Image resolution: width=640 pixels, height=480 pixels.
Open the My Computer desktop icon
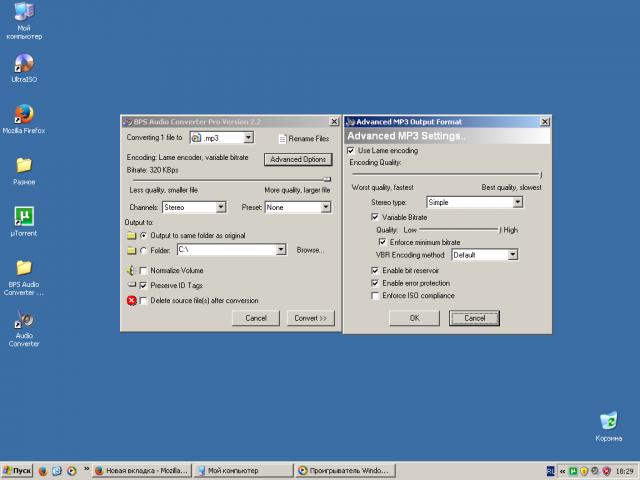pos(24,13)
